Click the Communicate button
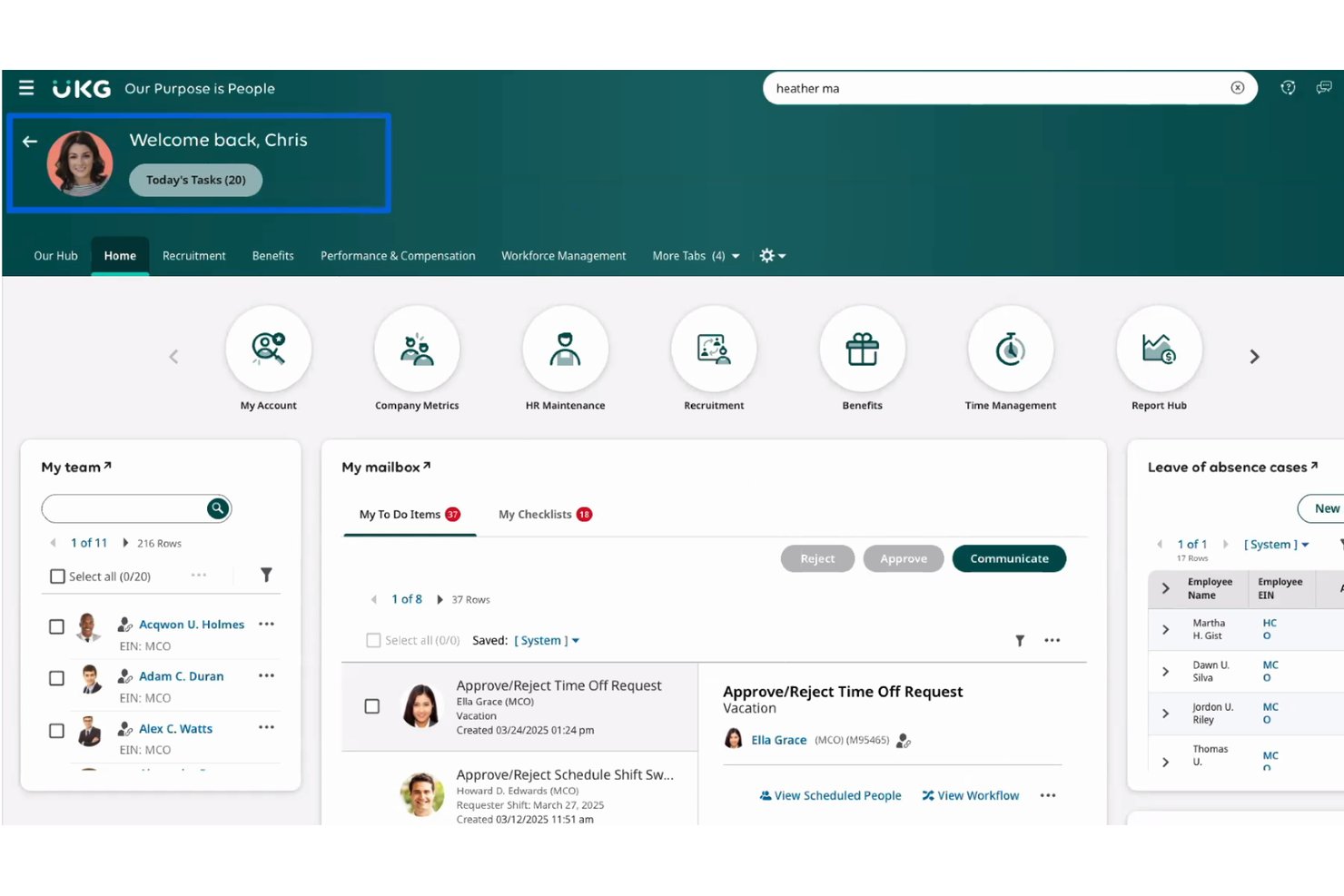 (1009, 559)
